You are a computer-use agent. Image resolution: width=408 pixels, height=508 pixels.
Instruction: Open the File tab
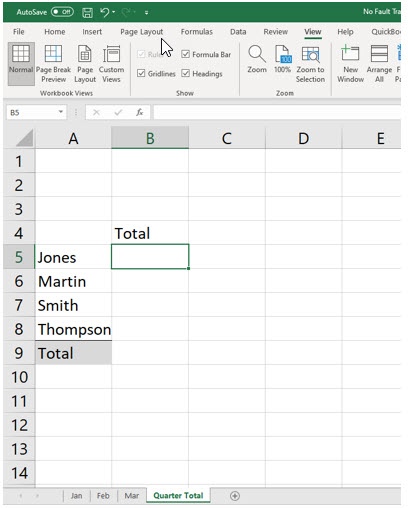(19, 32)
